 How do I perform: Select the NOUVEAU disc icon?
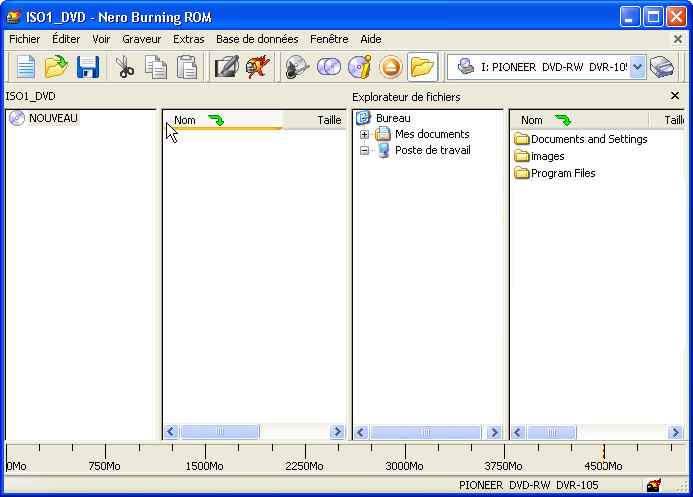pyautogui.click(x=17, y=118)
